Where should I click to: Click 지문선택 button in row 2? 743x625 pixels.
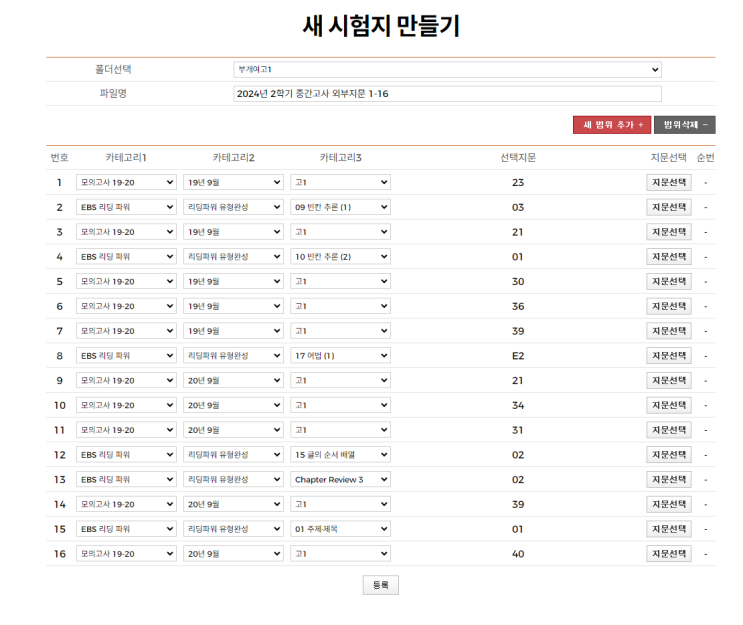click(669, 207)
